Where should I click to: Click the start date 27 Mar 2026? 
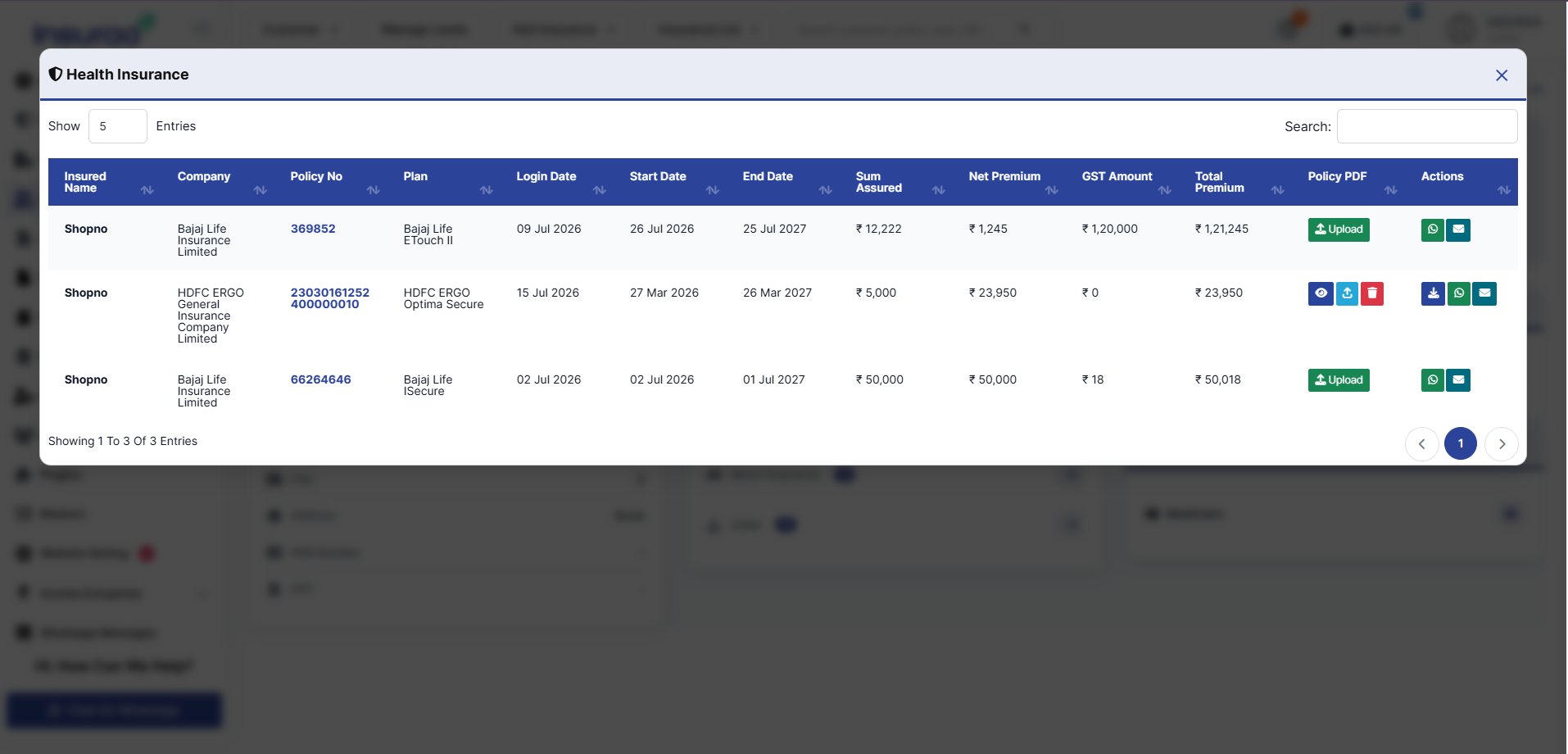click(664, 293)
